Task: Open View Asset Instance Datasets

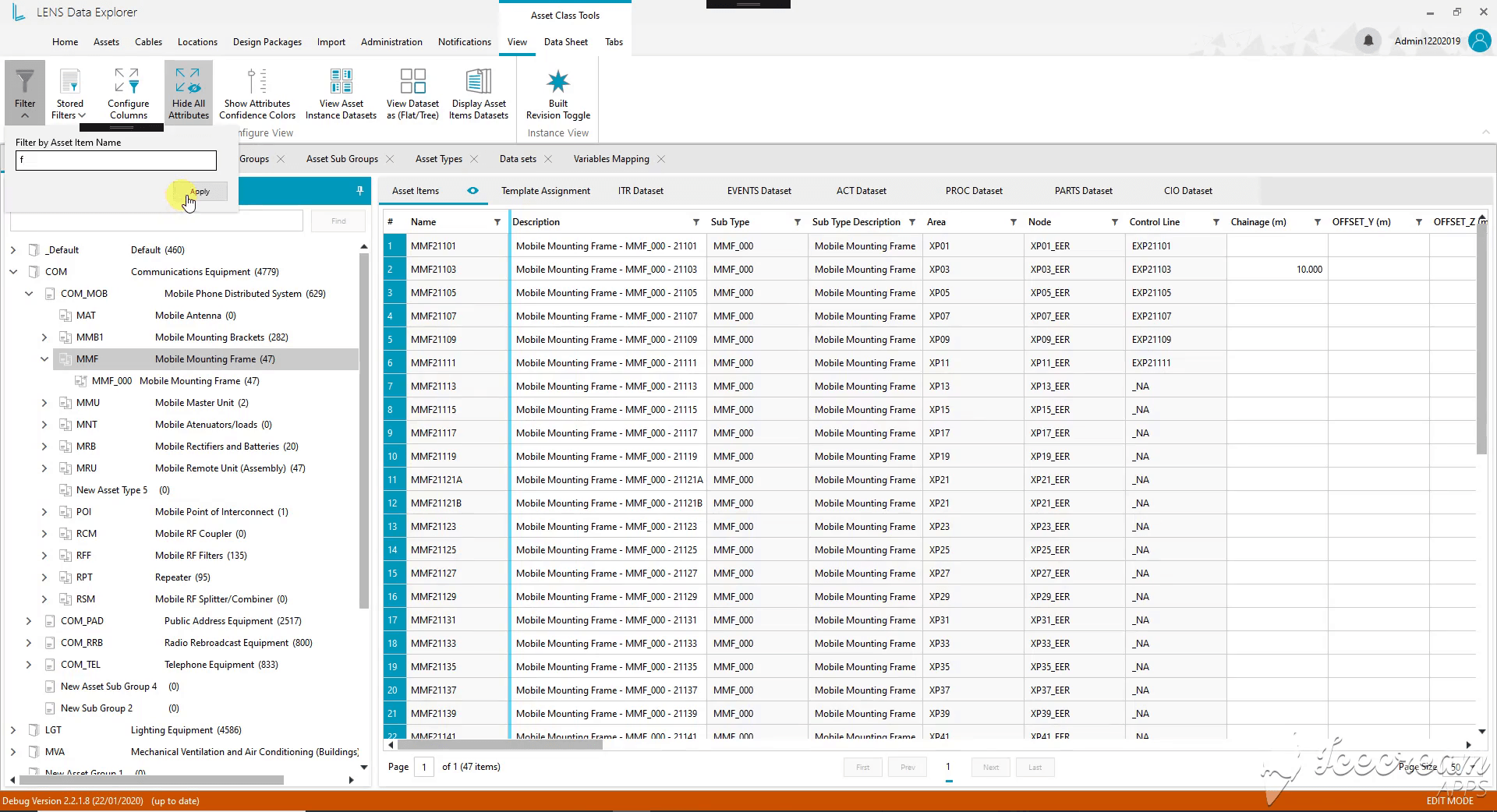Action: coord(341,94)
